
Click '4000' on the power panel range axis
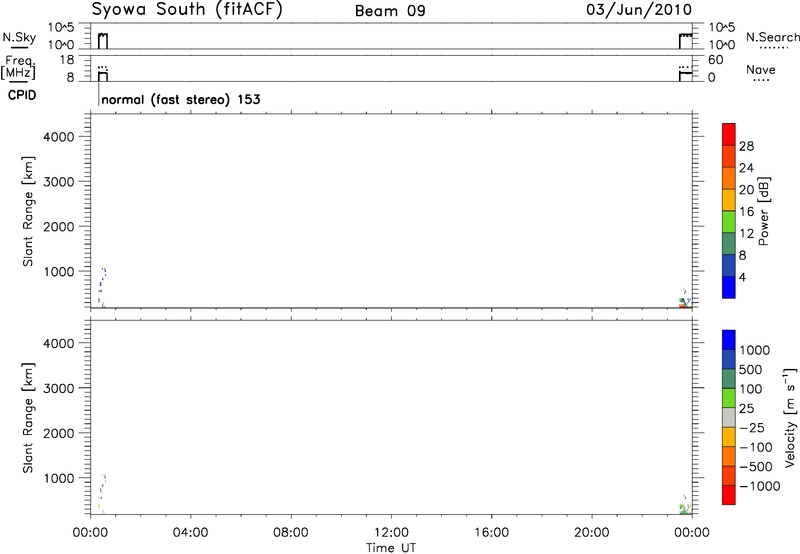pos(59,137)
